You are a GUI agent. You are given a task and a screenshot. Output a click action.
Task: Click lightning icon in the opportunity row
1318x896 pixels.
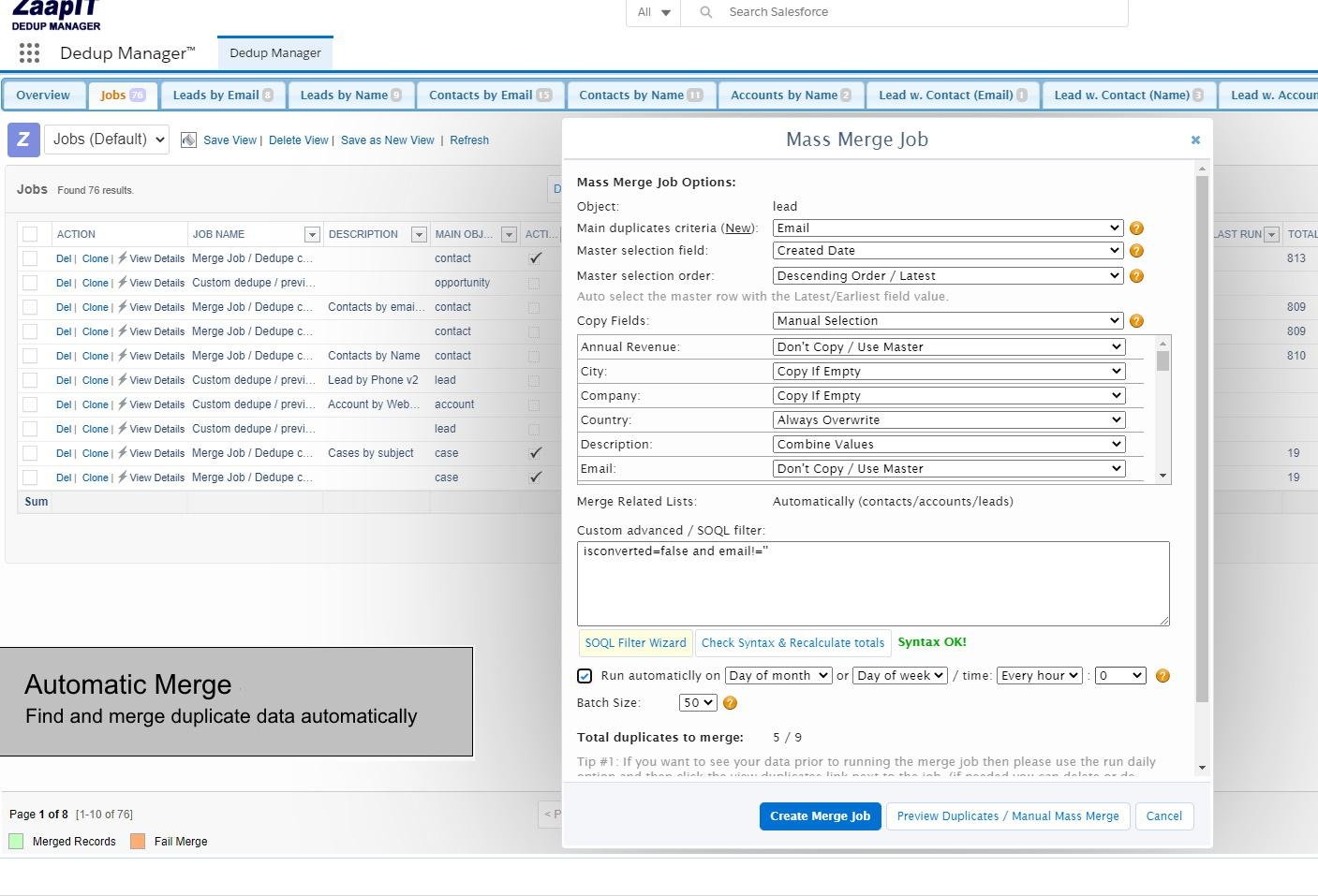coord(122,283)
